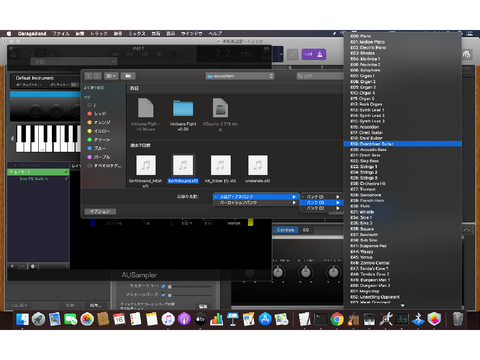Choose 046: Zombie Central preset
This screenshot has height=360, width=480.
pyautogui.click(x=403, y=263)
